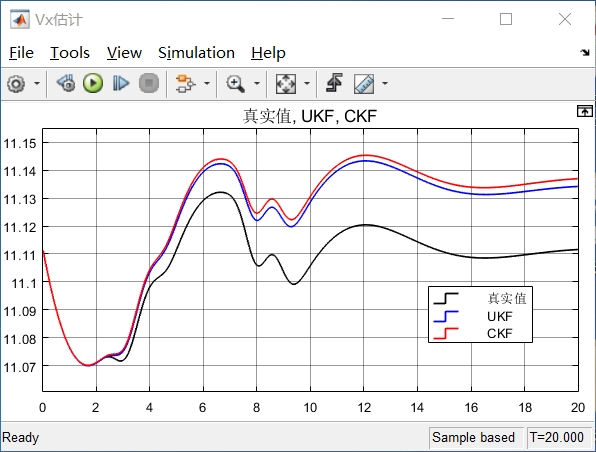Click the black 真实值 legend line sample
596x452 pixels.
click(x=446, y=298)
